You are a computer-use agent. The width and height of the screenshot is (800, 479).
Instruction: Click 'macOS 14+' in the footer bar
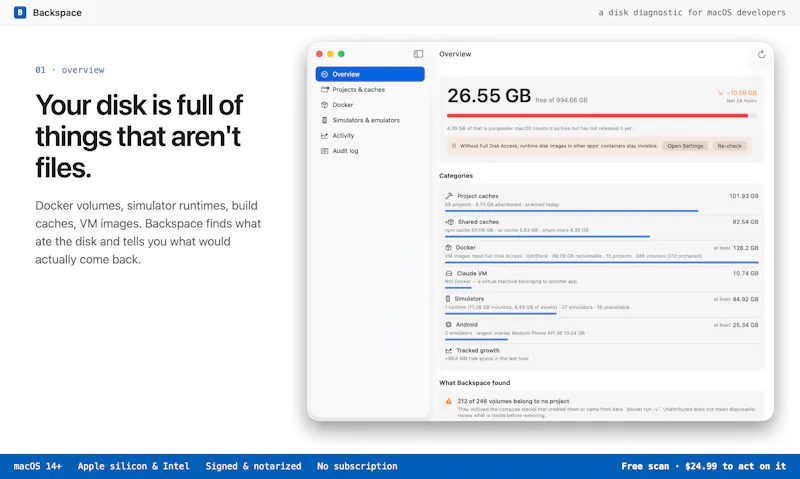38,466
